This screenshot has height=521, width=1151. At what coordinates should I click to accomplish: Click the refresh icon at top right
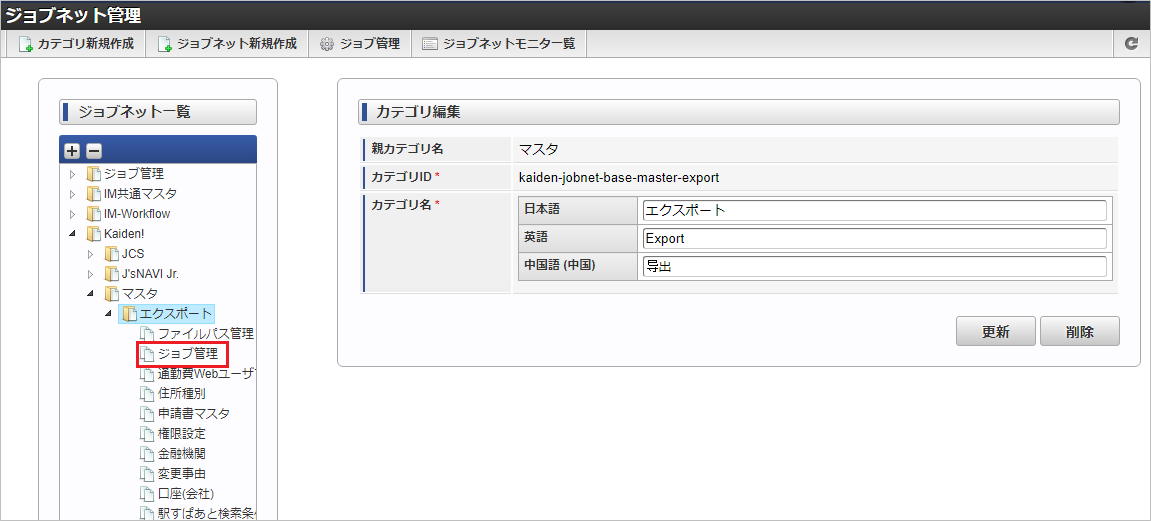[x=1131, y=43]
